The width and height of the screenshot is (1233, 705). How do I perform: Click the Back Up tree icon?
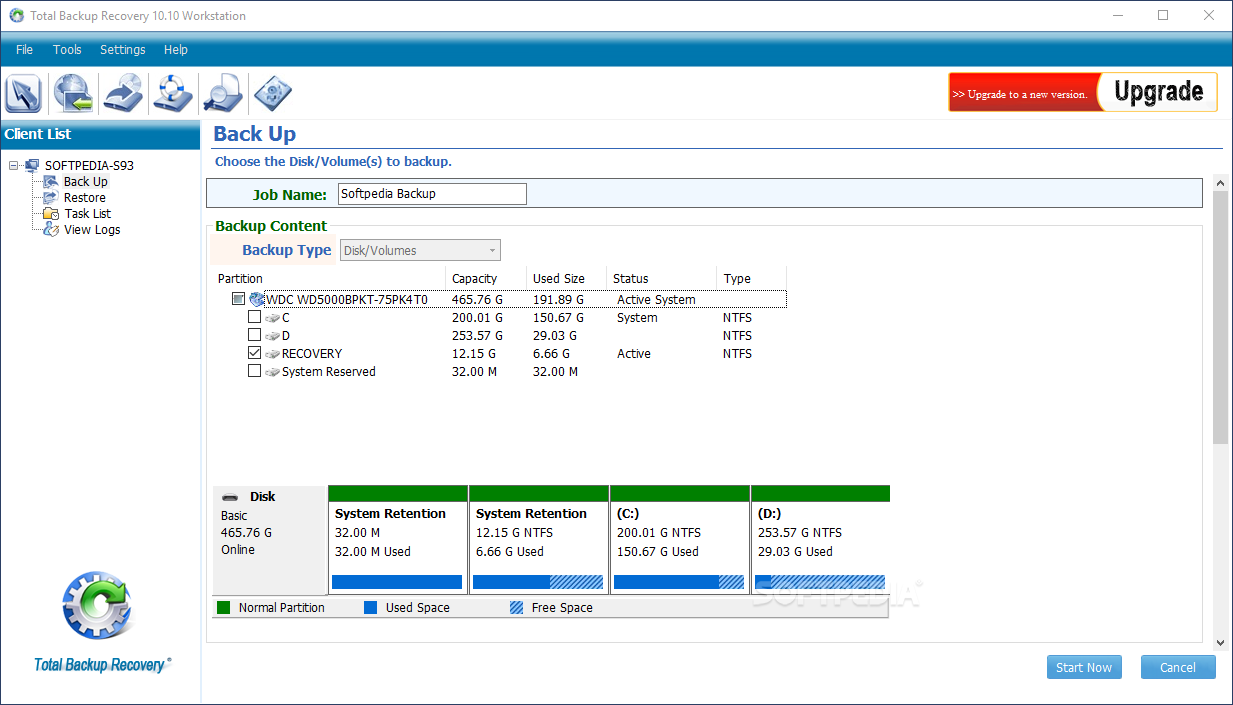(51, 182)
